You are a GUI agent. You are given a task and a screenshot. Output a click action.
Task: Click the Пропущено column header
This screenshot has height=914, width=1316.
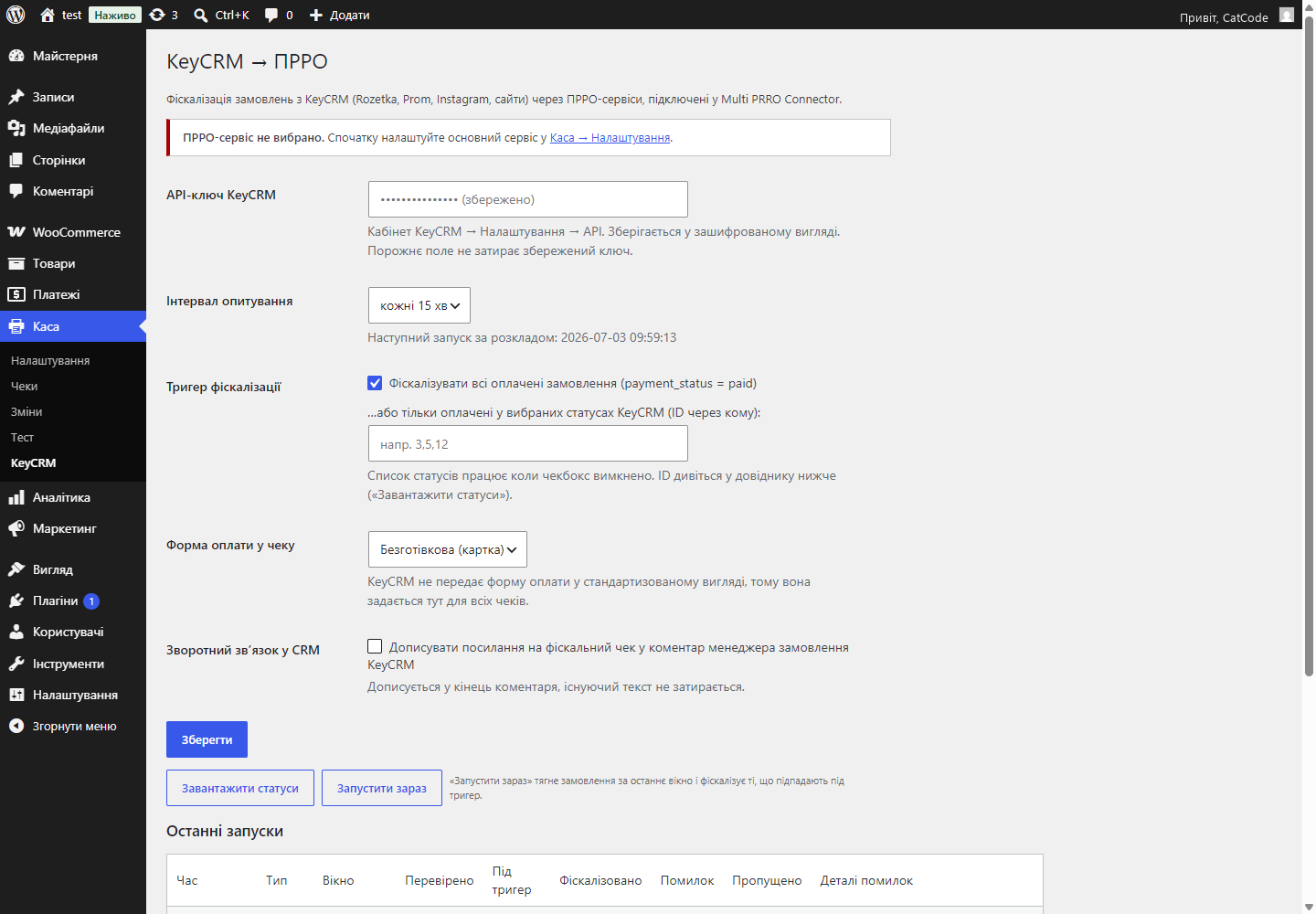pos(767,880)
